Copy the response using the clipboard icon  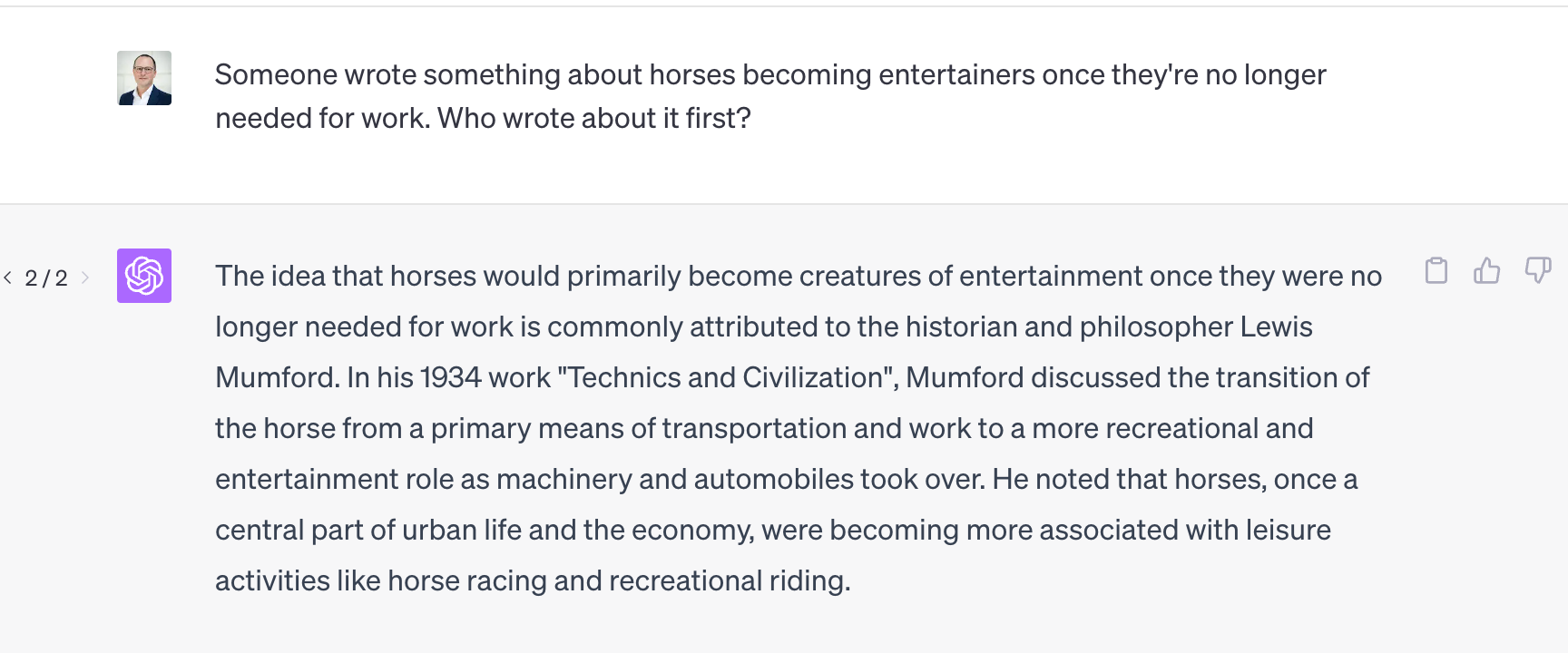click(1436, 270)
